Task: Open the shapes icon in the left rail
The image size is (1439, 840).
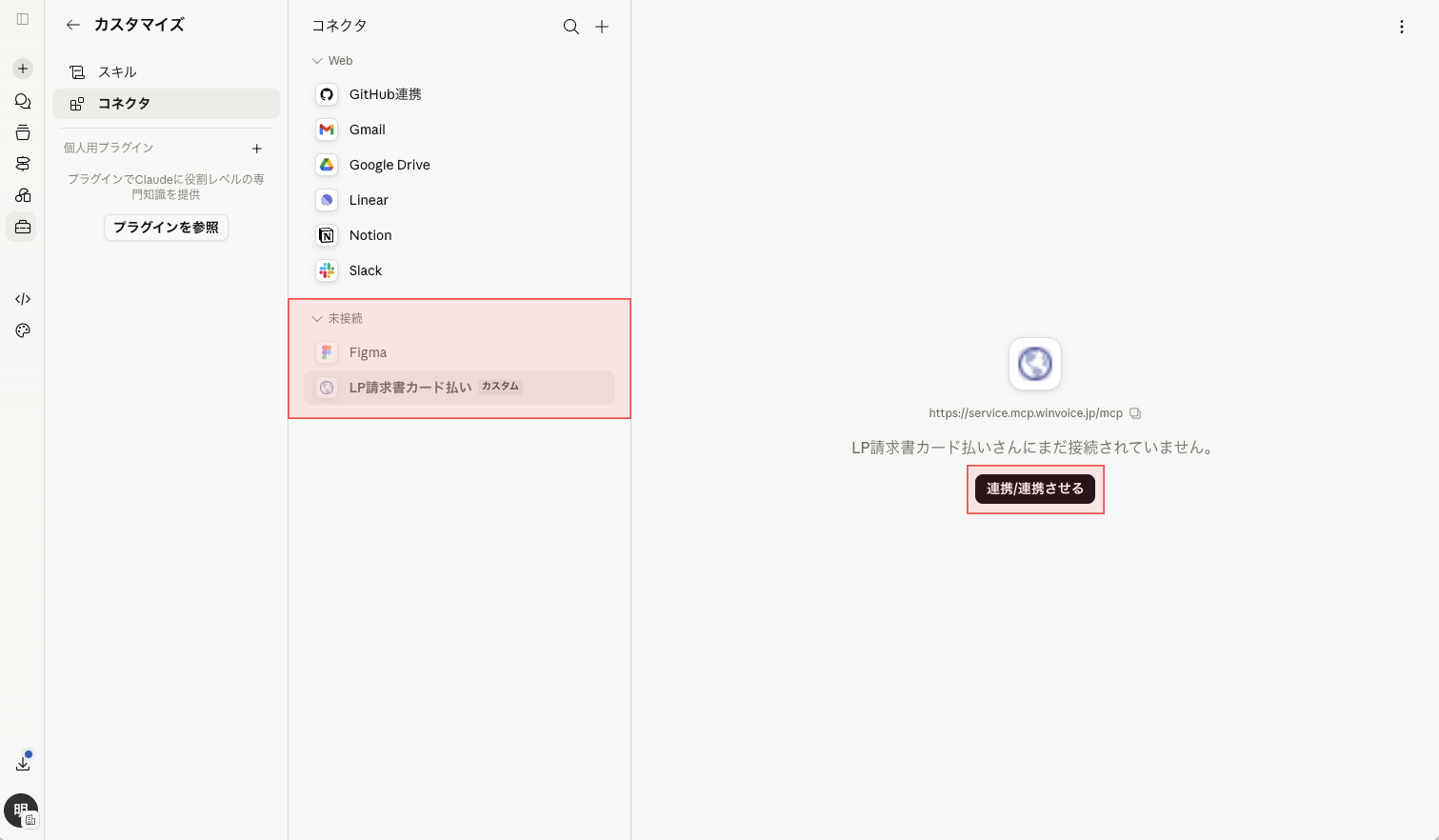Action: point(23,195)
